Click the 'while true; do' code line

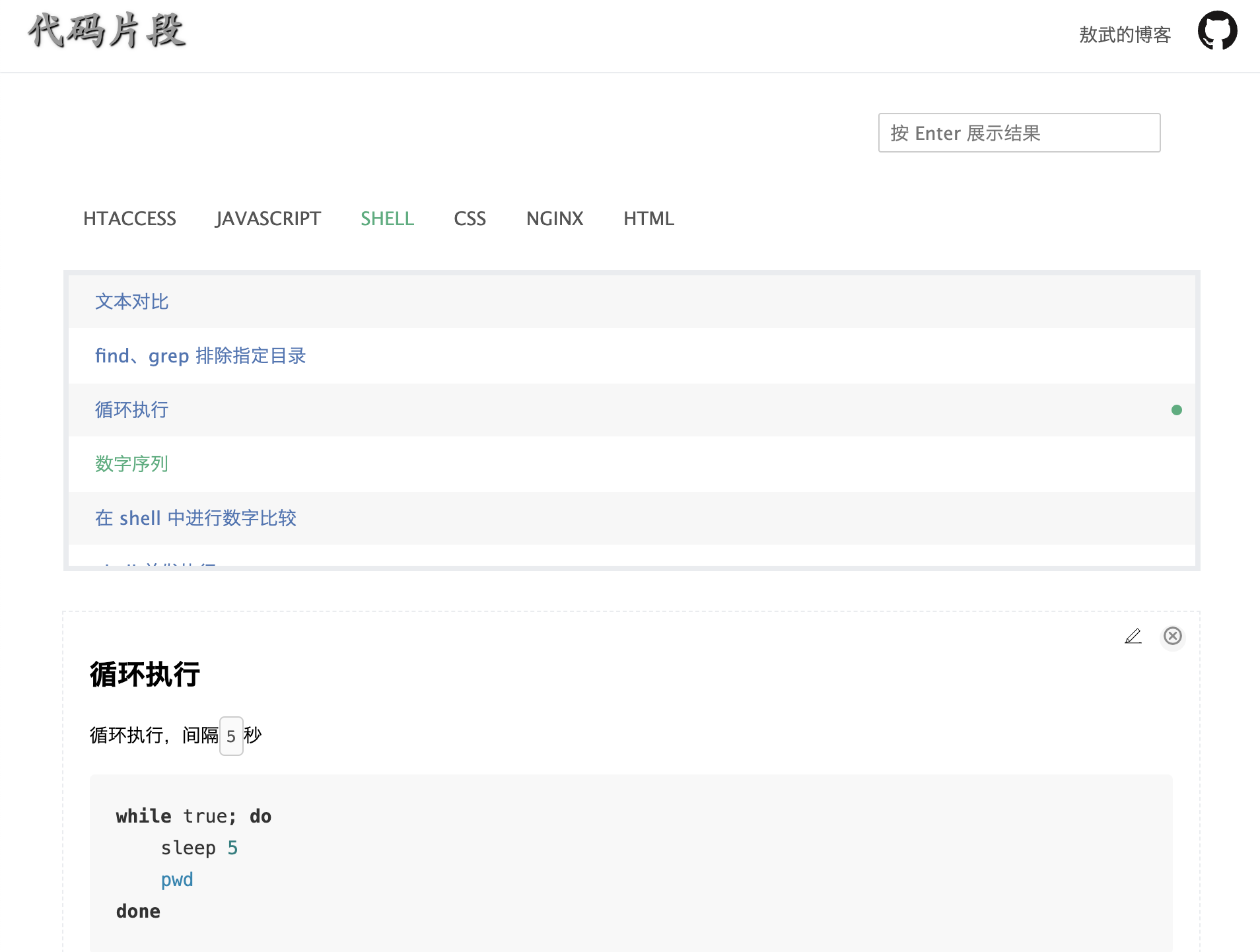[x=193, y=816]
